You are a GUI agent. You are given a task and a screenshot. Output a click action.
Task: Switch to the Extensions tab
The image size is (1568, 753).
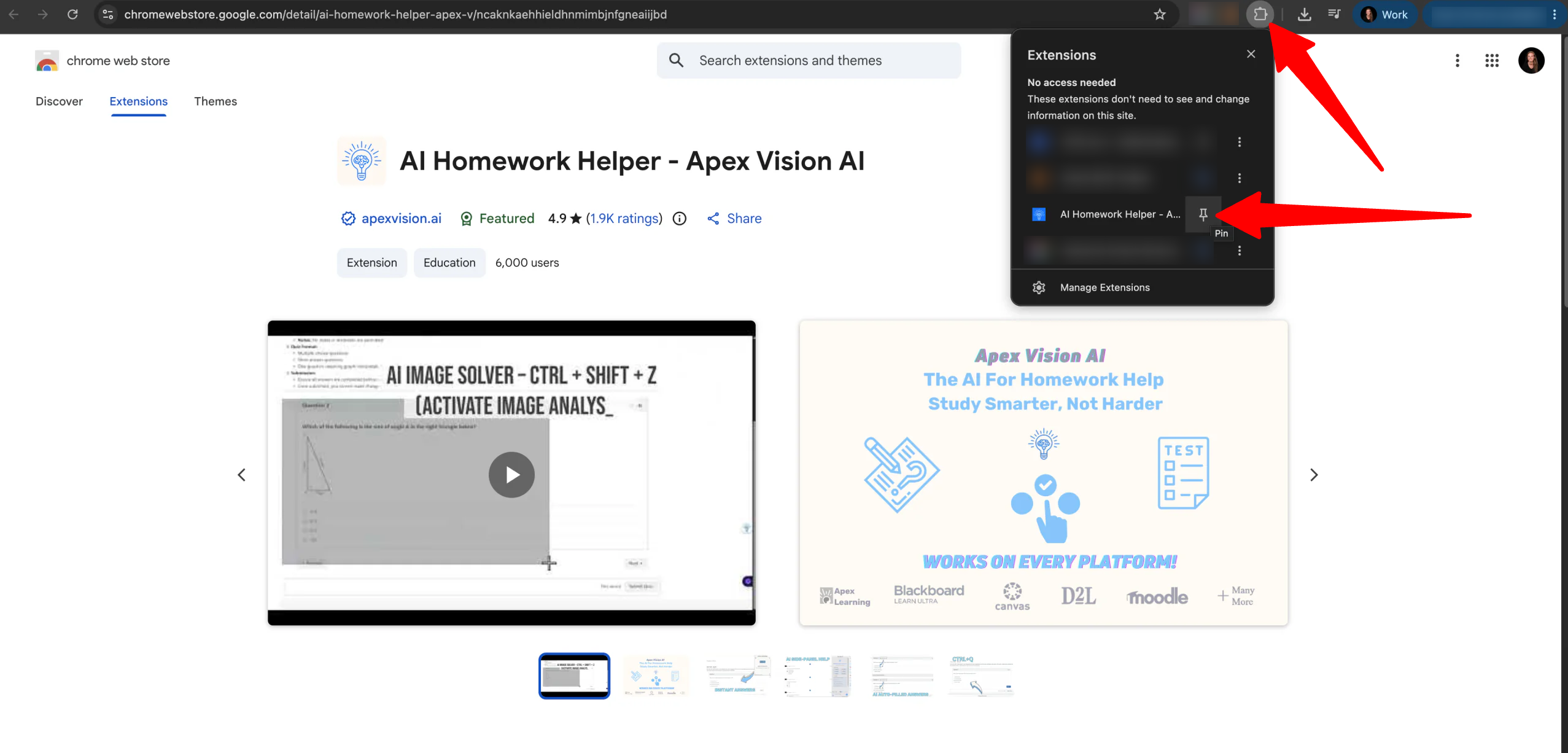click(x=138, y=101)
